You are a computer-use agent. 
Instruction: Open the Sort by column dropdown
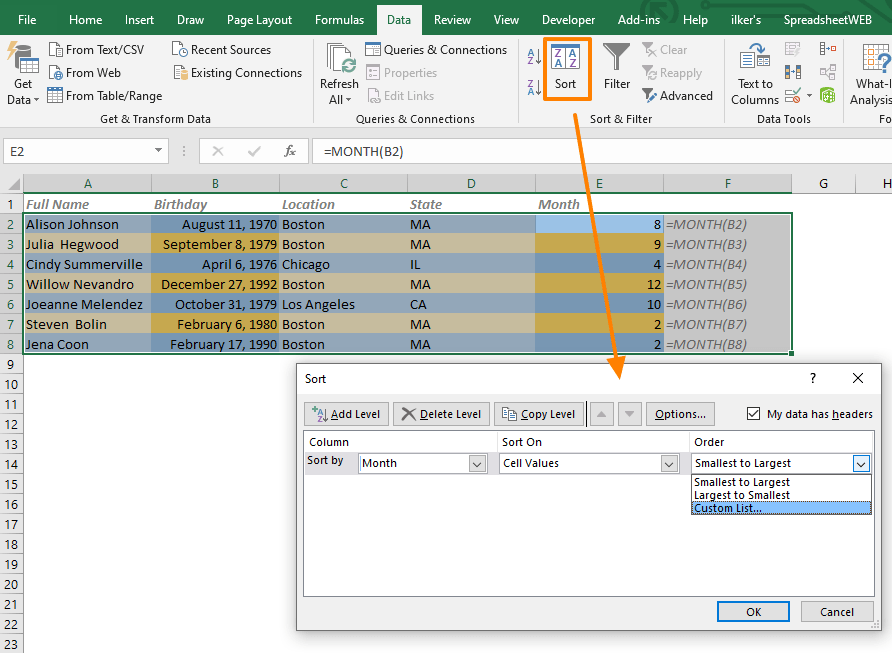[x=477, y=463]
